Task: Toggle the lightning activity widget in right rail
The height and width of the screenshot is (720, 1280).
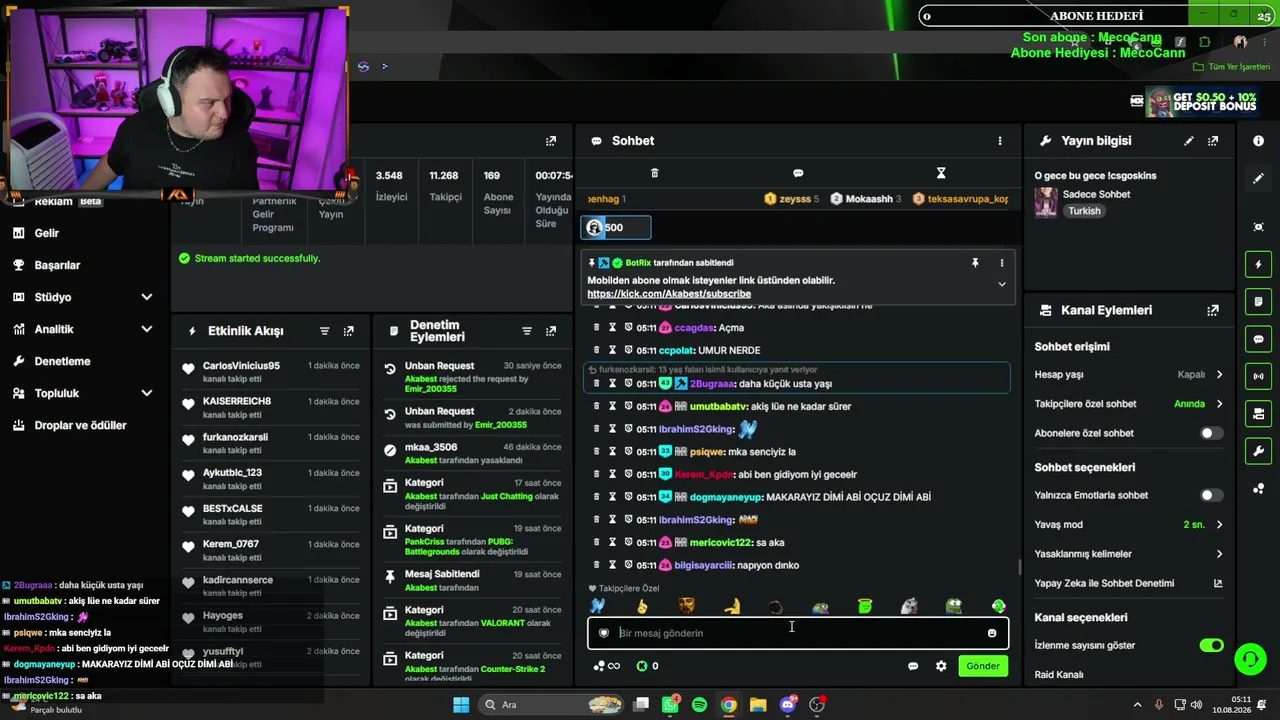Action: (1258, 265)
